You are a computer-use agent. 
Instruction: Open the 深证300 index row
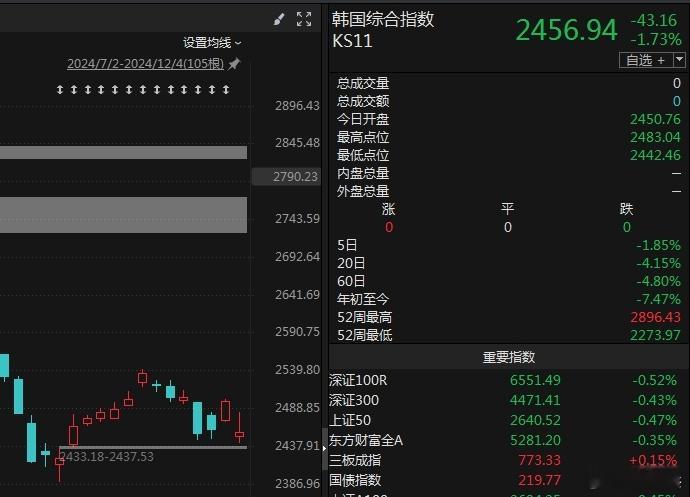point(509,400)
